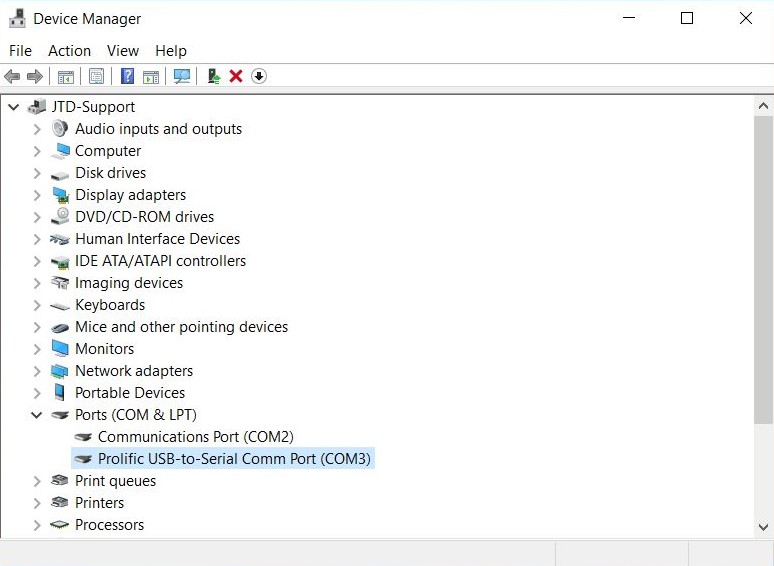Click the Processors chip icon
774x566 pixels.
60,525
